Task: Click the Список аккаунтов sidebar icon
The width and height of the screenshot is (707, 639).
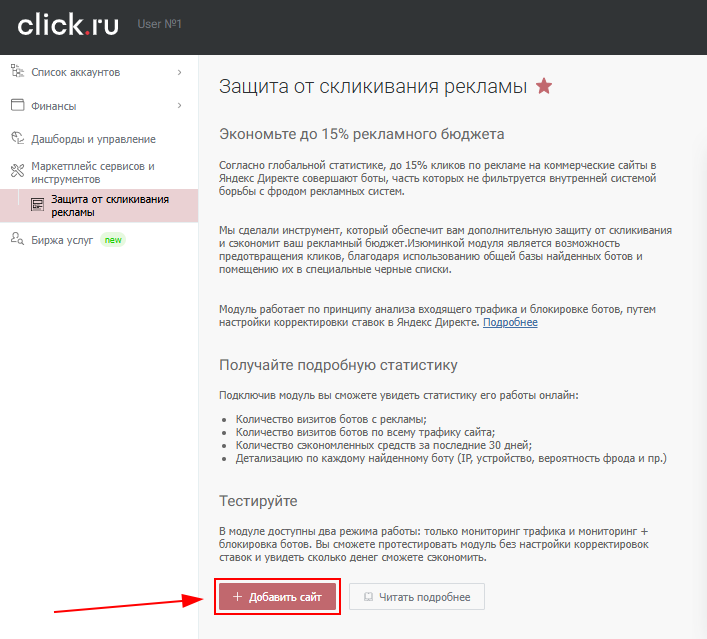Action: [16, 71]
